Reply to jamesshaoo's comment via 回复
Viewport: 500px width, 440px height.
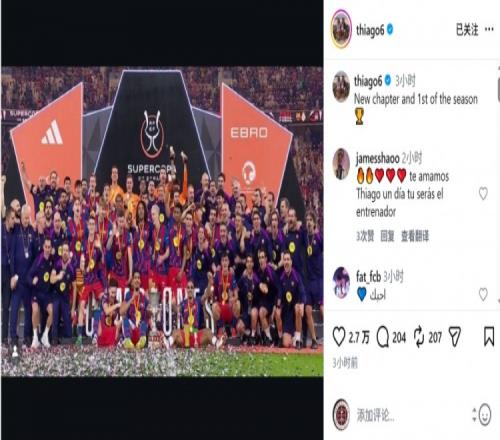(x=387, y=236)
